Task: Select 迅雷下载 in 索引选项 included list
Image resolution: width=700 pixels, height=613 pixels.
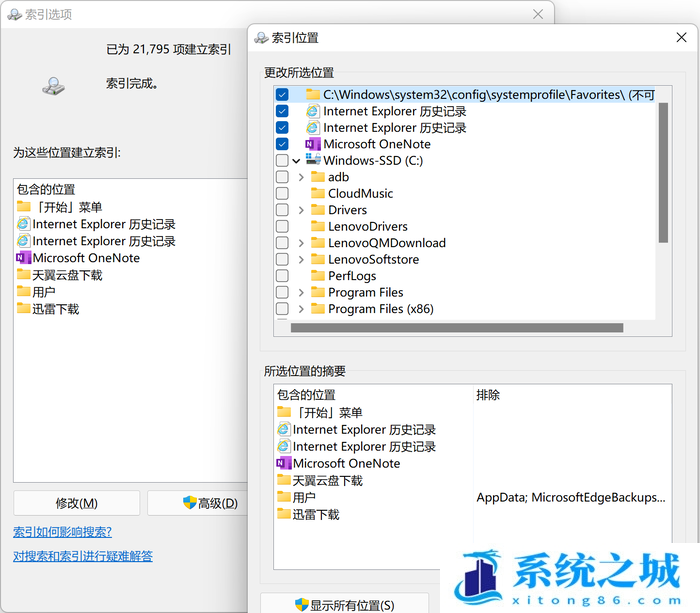Action: (56, 309)
